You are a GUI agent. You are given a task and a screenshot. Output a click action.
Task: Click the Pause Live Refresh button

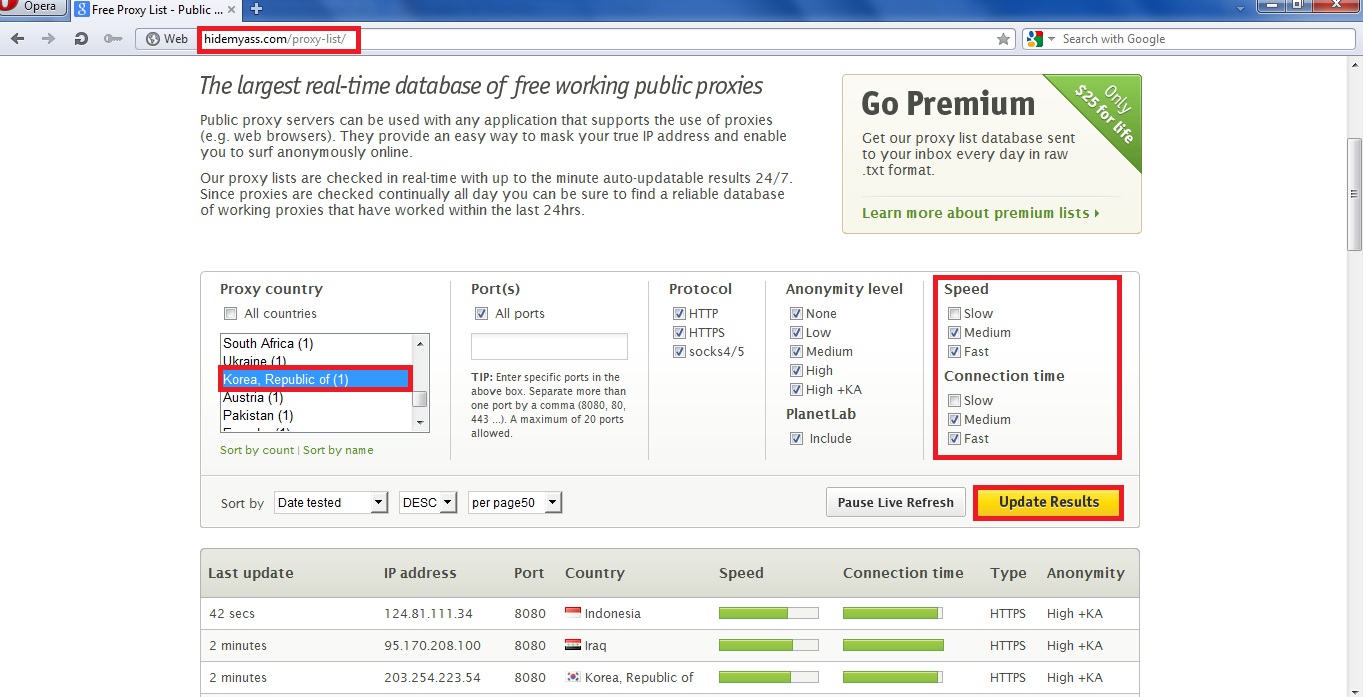click(895, 502)
